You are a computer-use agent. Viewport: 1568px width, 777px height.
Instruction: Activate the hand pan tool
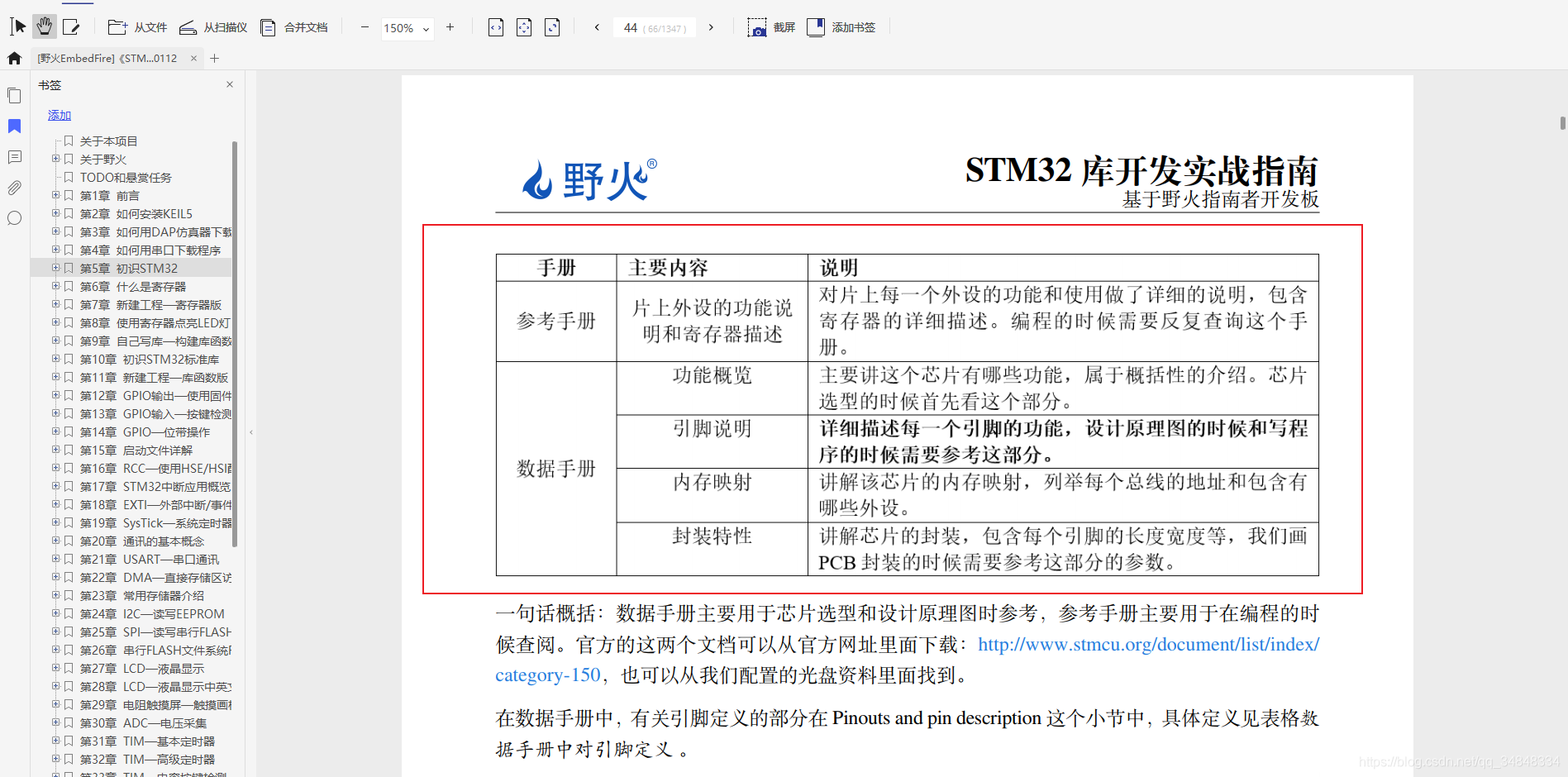[45, 27]
